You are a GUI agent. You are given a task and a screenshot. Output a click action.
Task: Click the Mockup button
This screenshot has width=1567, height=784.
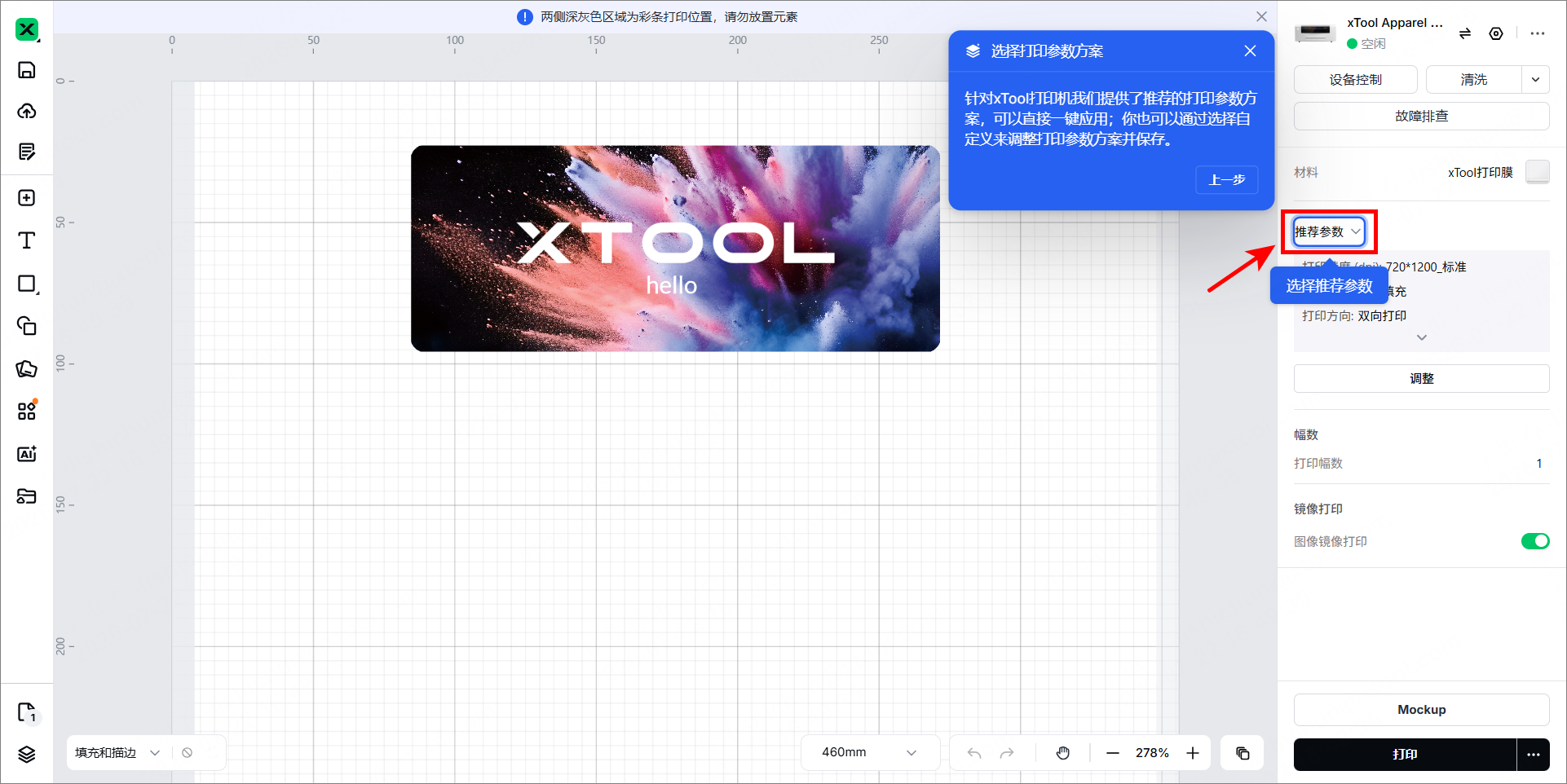pos(1422,710)
